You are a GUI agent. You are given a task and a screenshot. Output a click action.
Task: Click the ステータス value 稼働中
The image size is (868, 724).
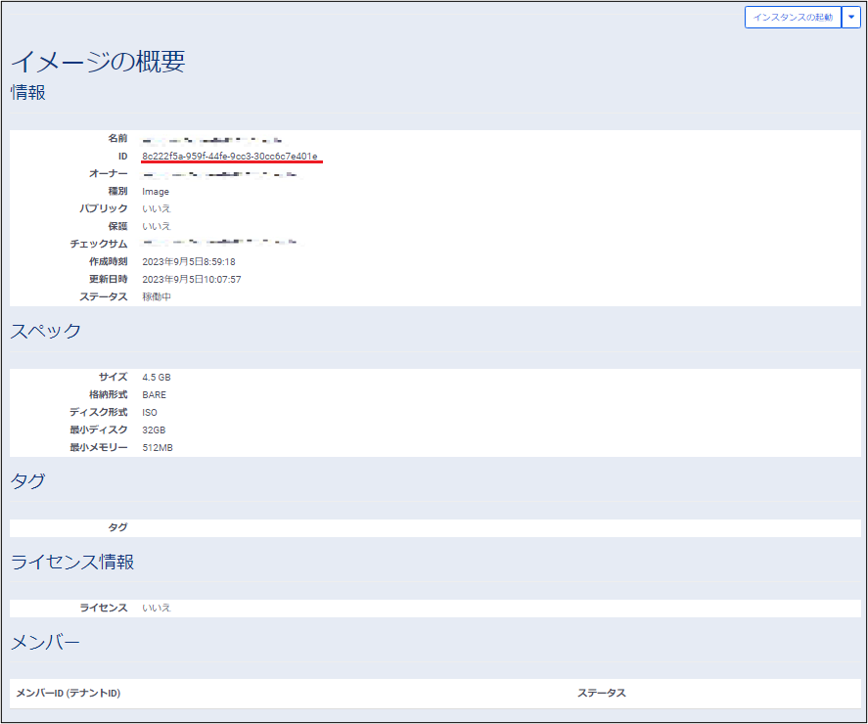pos(157,297)
